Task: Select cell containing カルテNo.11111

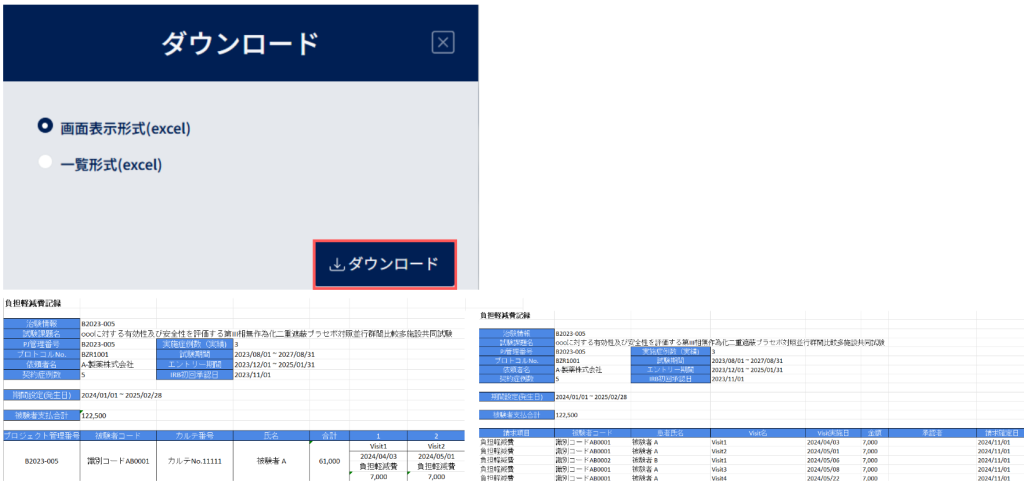Action: pos(195,461)
